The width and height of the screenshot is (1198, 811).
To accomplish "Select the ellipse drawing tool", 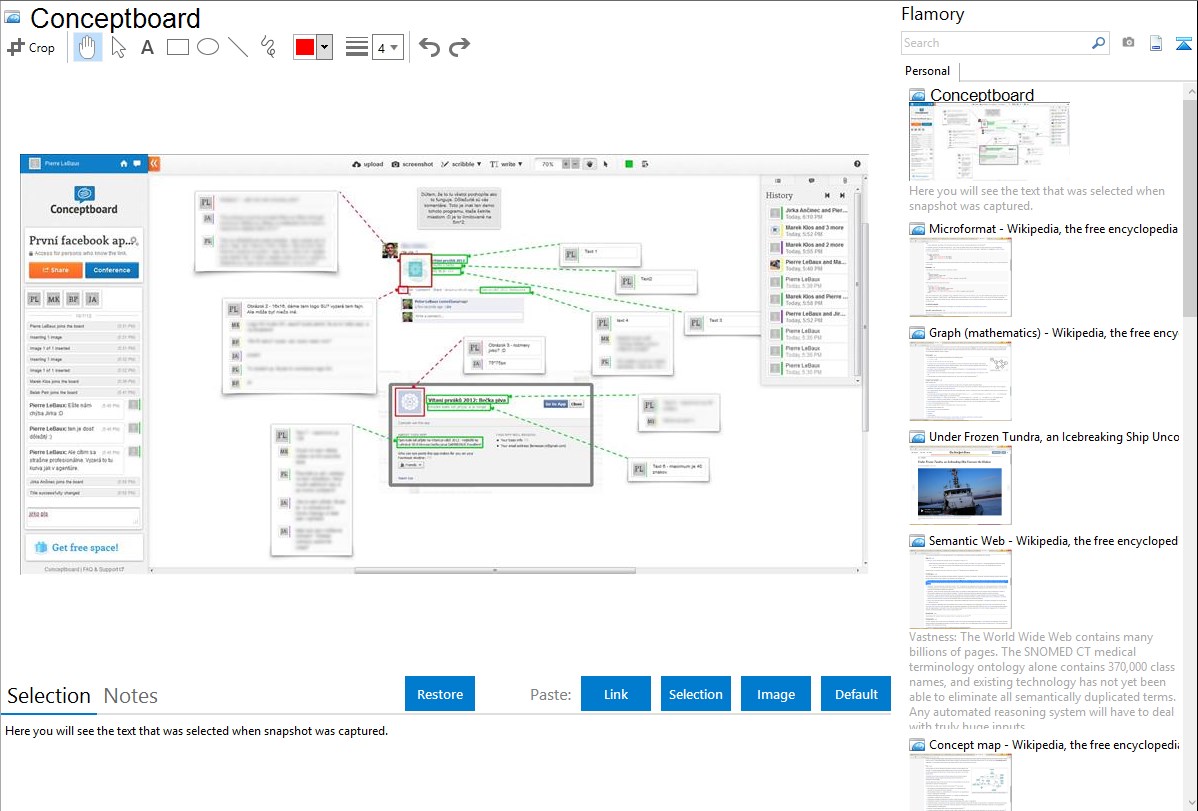I will tap(208, 47).
